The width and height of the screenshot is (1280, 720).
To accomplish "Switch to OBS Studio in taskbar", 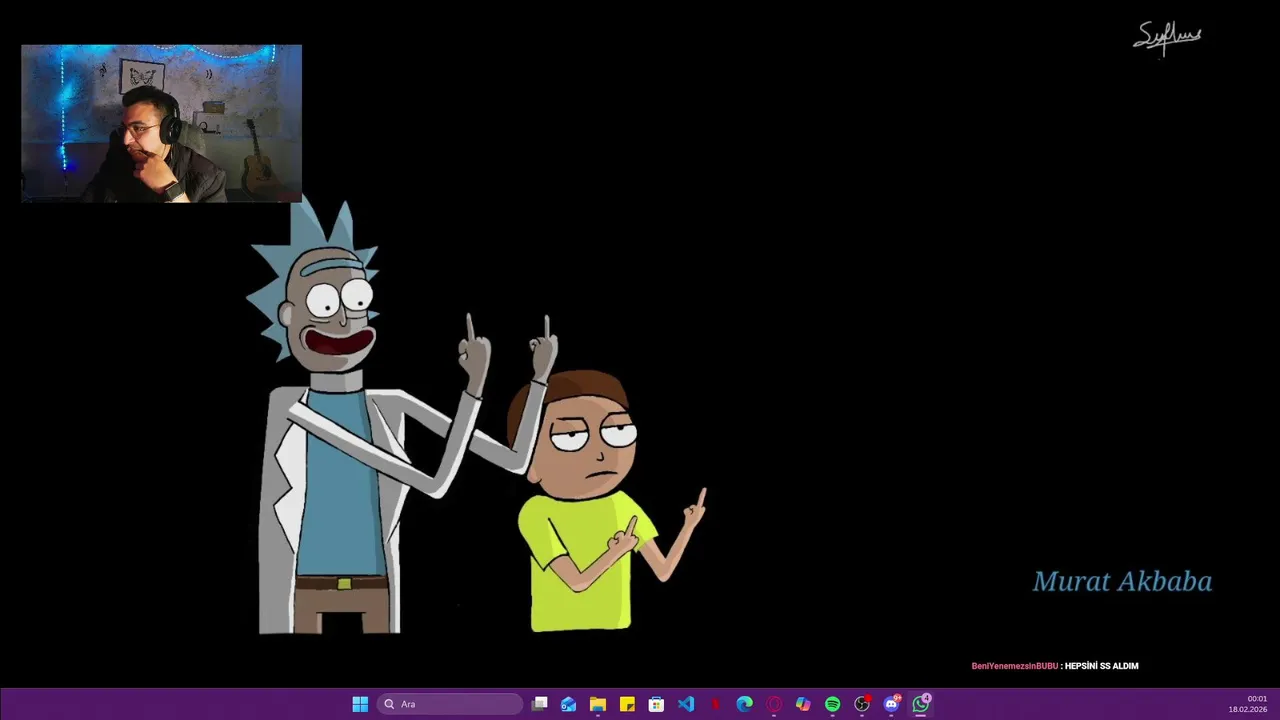I will pyautogui.click(x=862, y=704).
